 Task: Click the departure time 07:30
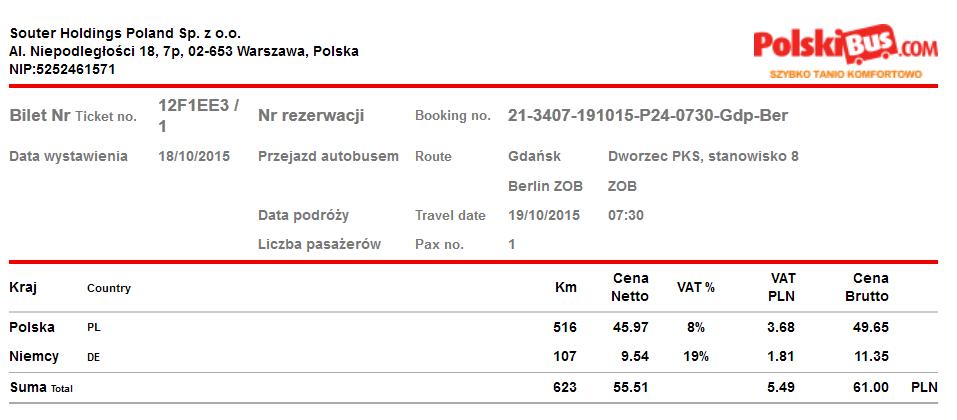pos(625,215)
